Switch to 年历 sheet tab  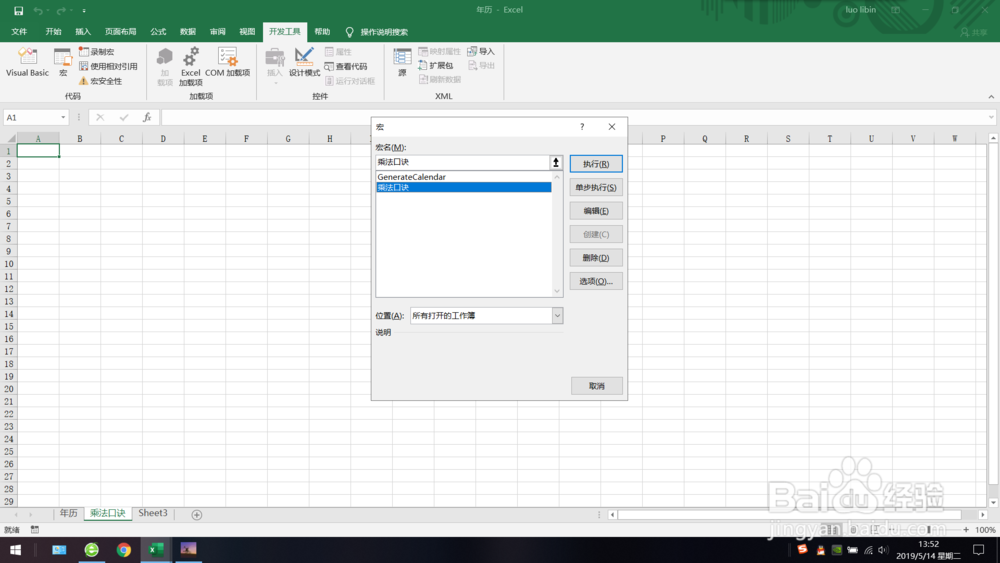[x=68, y=513]
